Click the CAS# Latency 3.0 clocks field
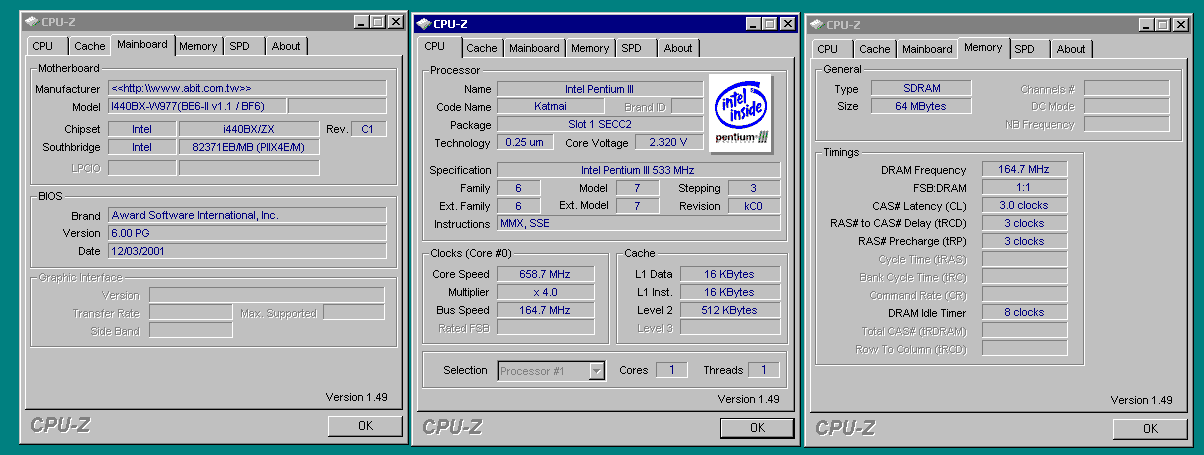1204x455 pixels. click(1024, 205)
